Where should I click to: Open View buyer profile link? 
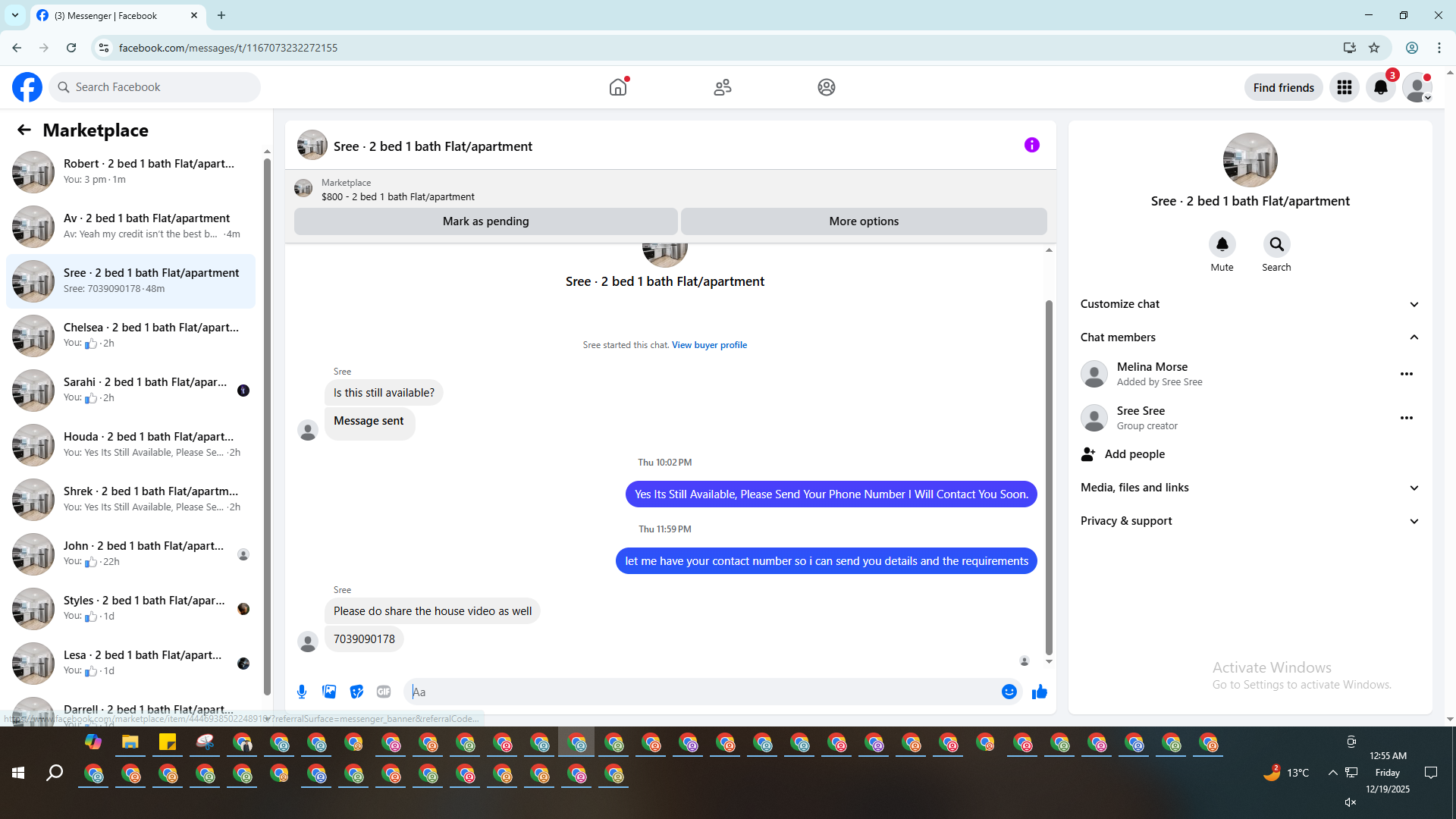click(x=709, y=345)
